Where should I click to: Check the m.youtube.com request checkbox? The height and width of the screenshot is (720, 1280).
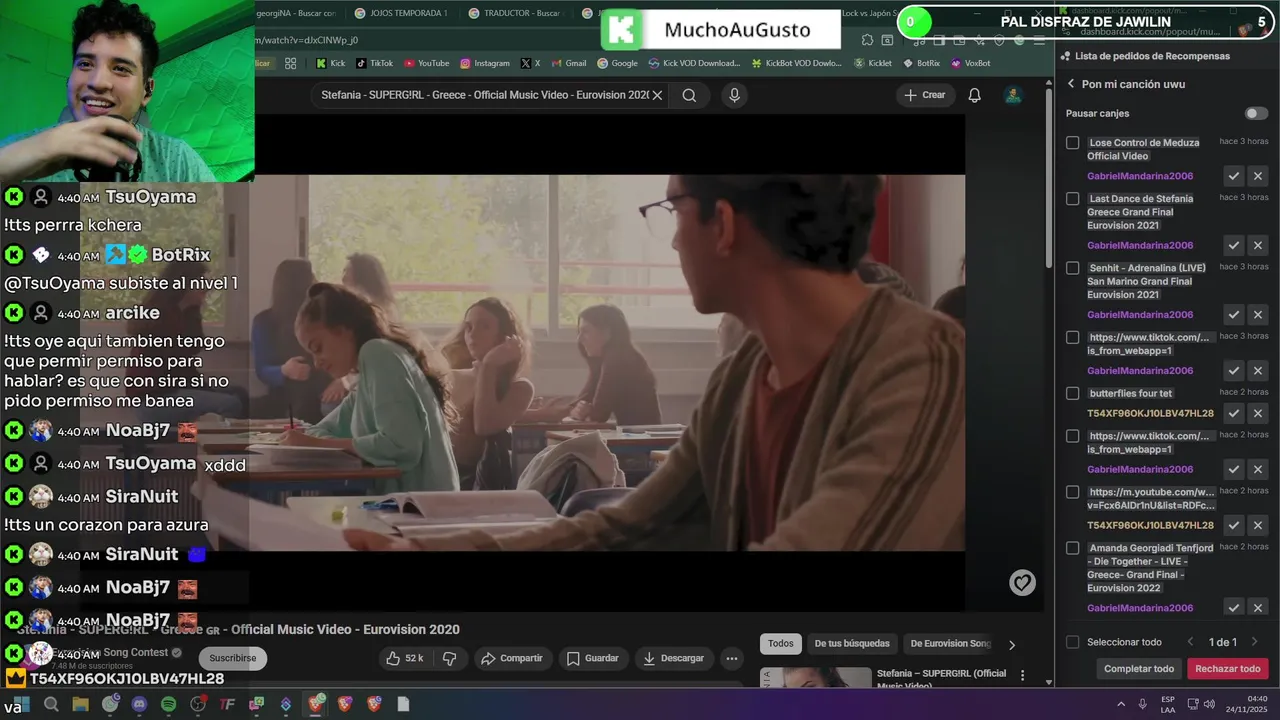coord(1073,492)
